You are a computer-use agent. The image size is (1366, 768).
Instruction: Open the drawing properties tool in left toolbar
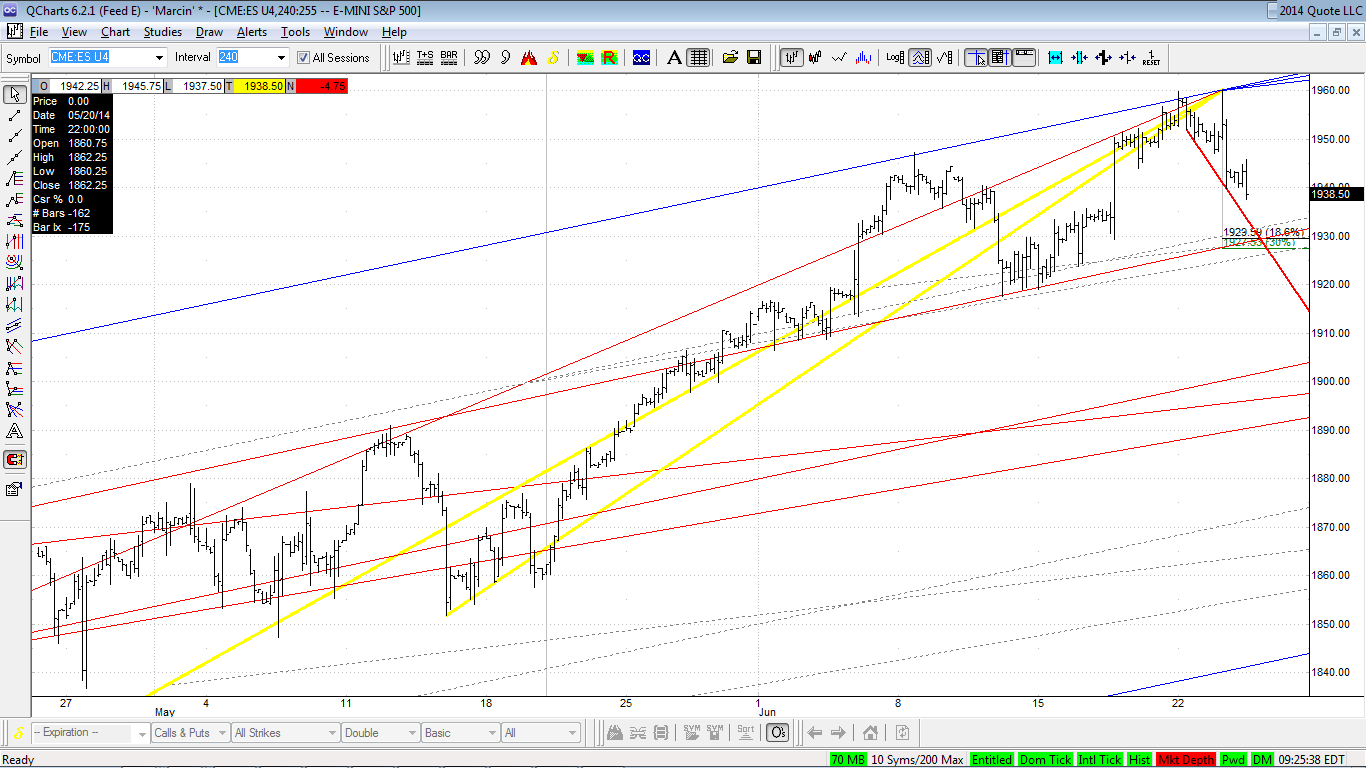15,489
